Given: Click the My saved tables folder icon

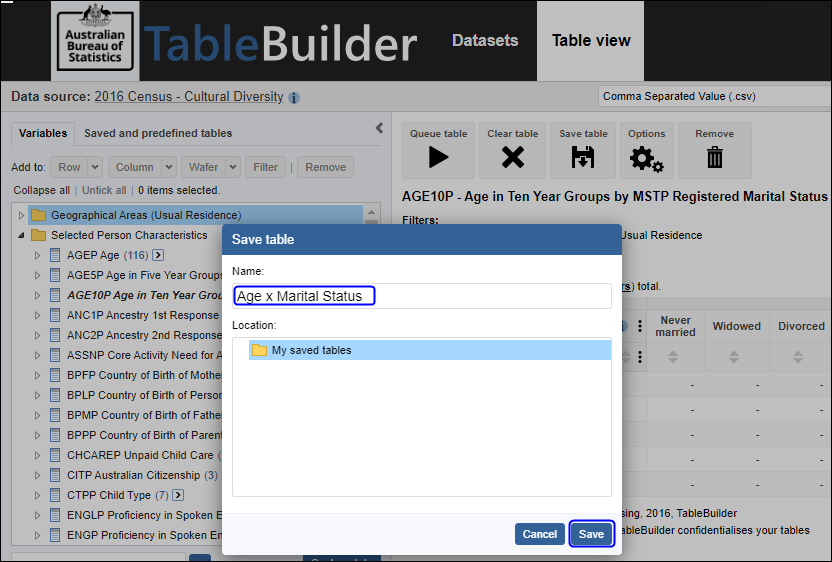Looking at the screenshot, I should [x=259, y=350].
